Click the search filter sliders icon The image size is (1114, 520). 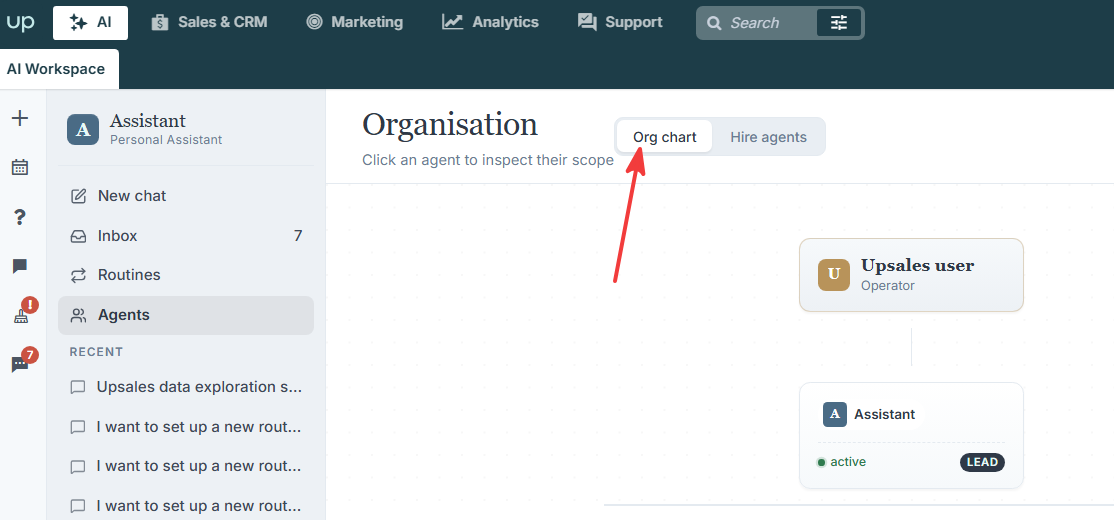point(839,23)
